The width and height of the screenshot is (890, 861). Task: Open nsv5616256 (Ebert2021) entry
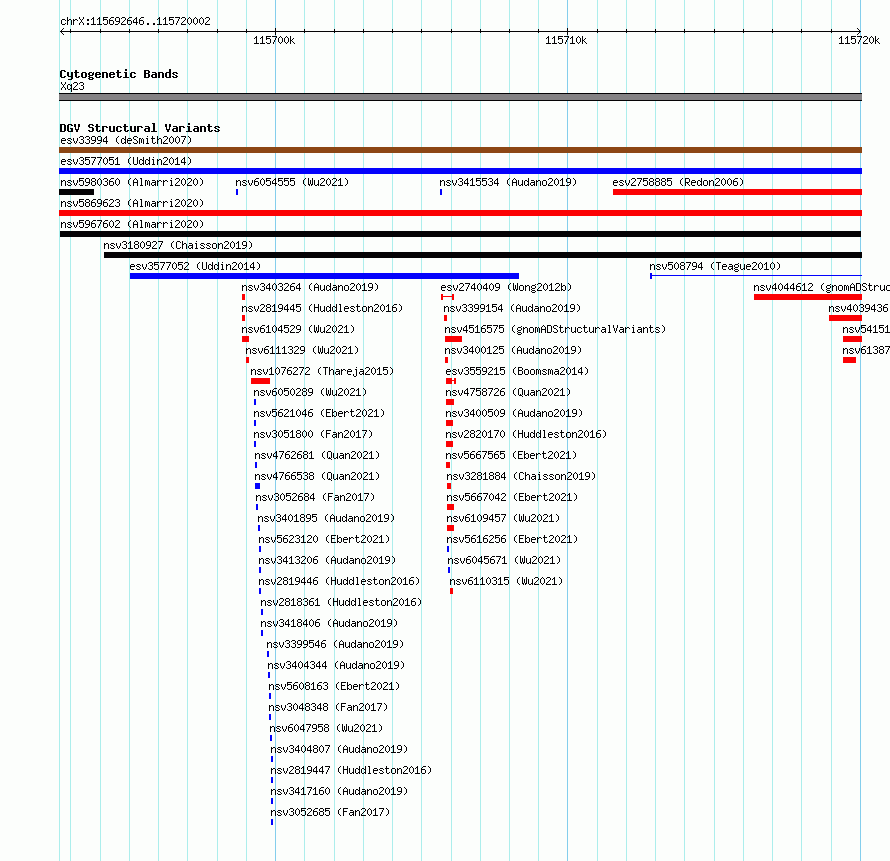[x=512, y=539]
